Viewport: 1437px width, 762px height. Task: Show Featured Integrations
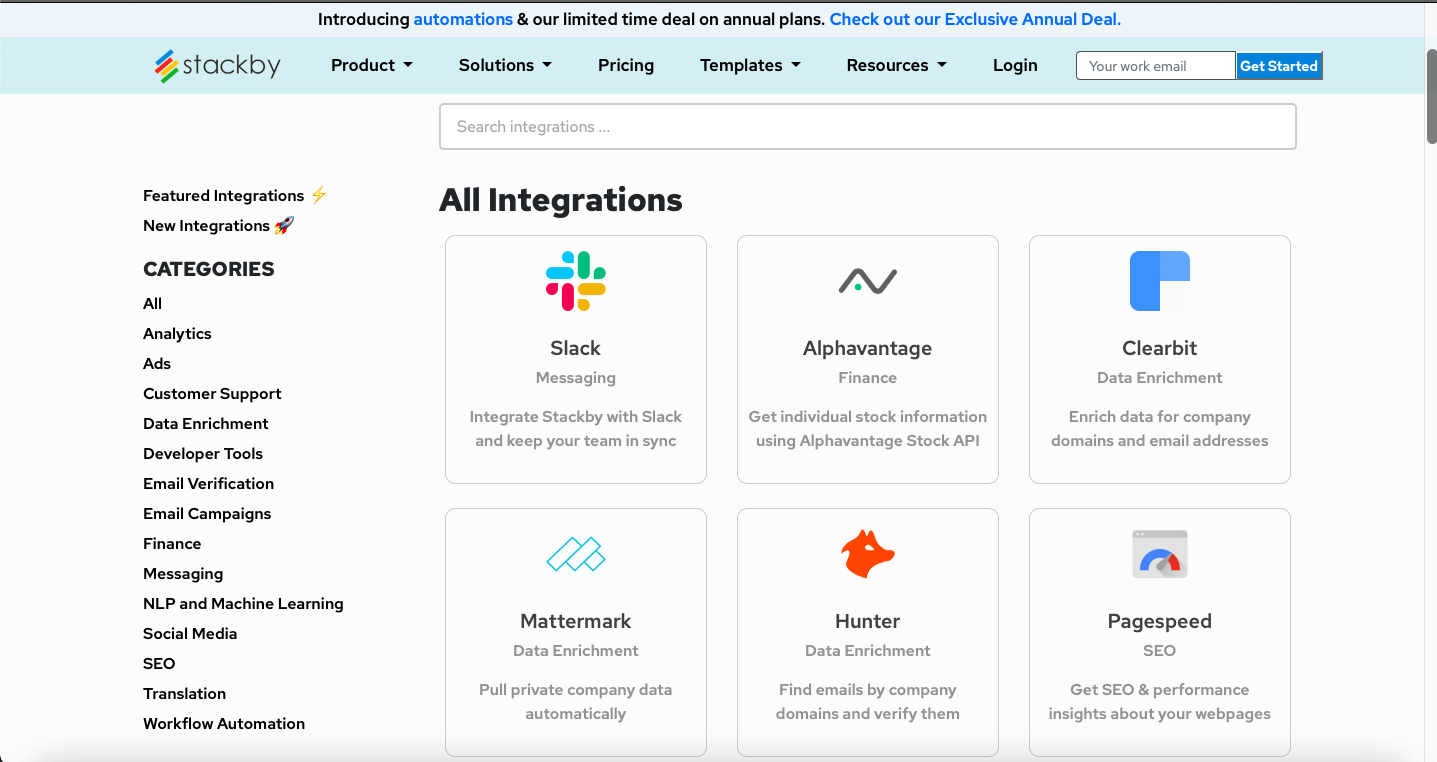coord(235,196)
